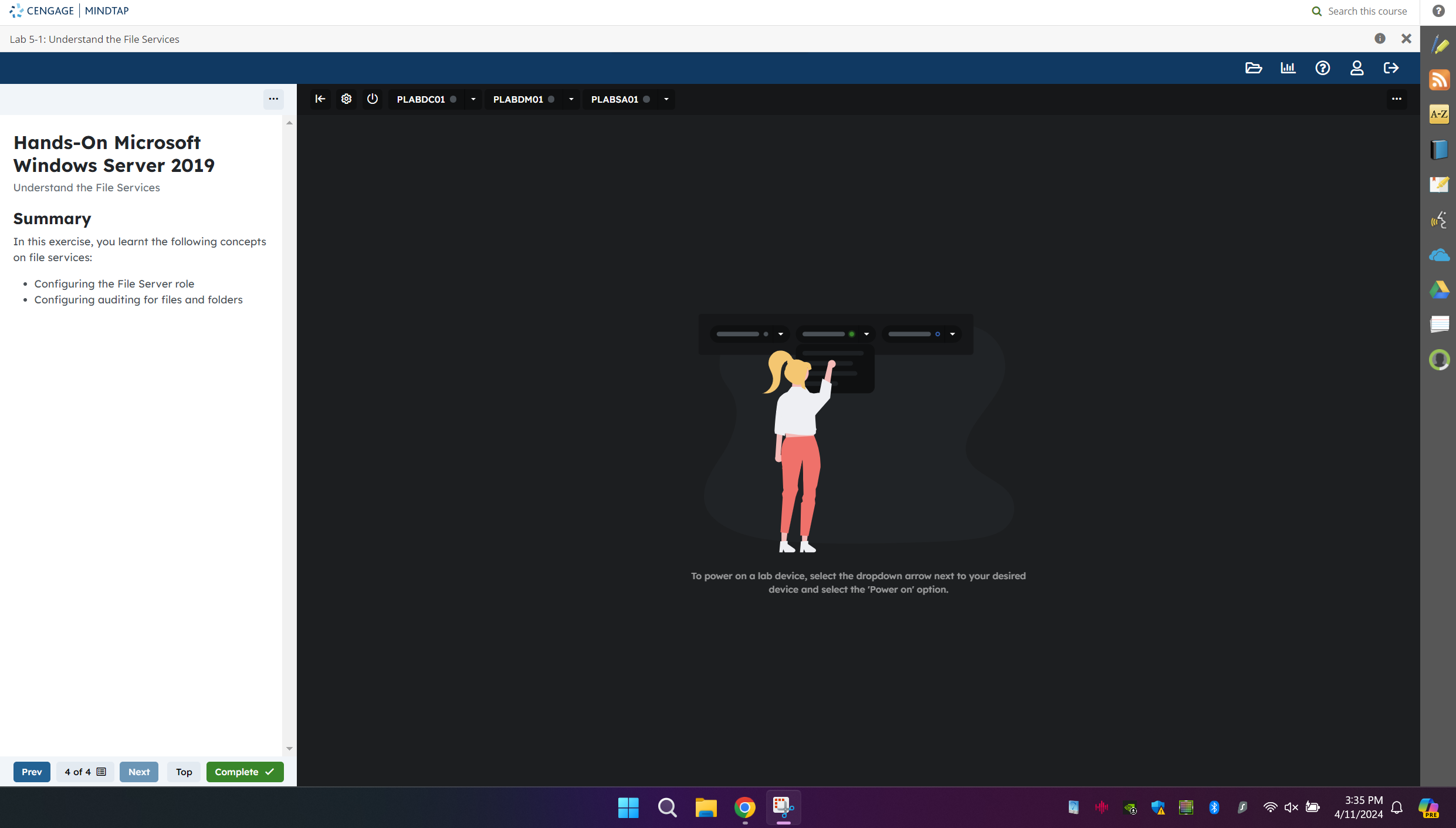1456x828 pixels.
Task: Click the Next button
Action: pyautogui.click(x=139, y=772)
